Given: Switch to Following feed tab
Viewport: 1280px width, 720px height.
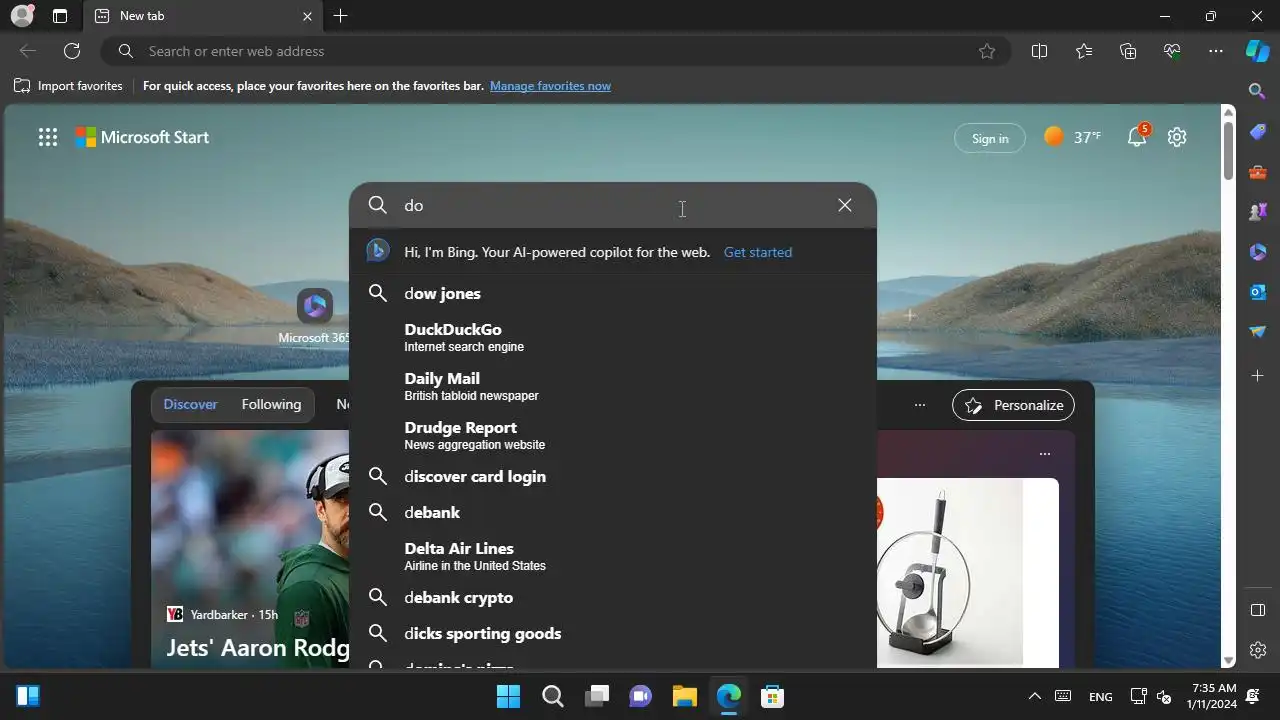Looking at the screenshot, I should [271, 404].
